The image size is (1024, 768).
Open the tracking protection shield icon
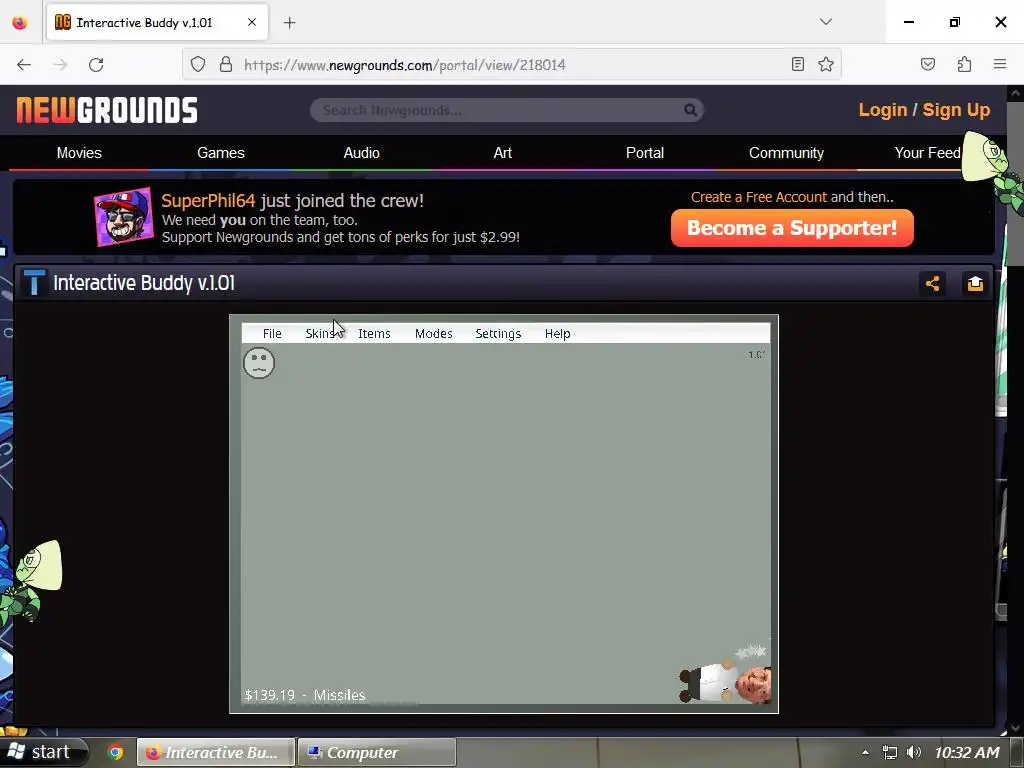click(198, 64)
